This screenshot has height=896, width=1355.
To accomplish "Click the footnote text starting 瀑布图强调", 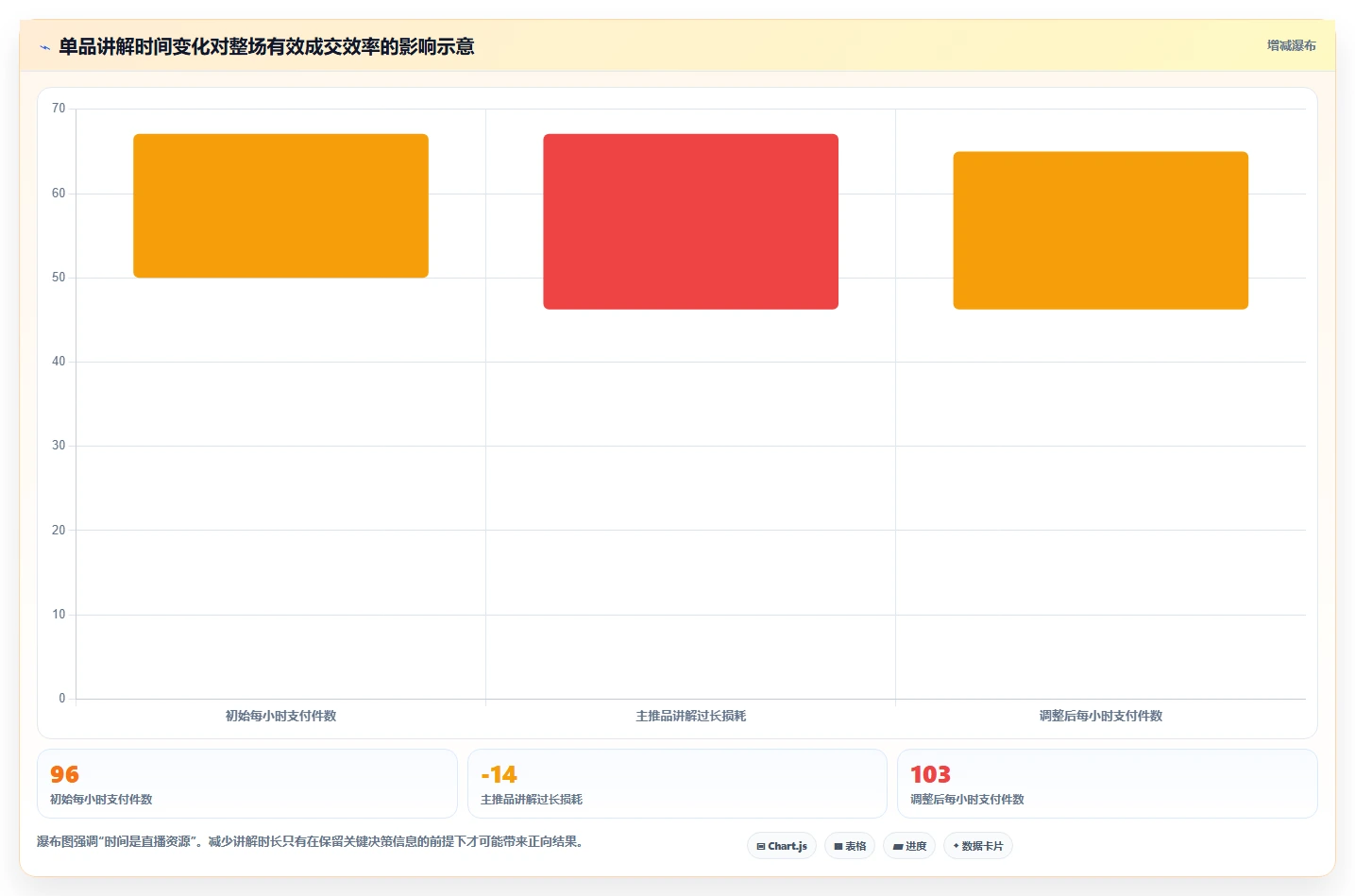I will point(310,841).
